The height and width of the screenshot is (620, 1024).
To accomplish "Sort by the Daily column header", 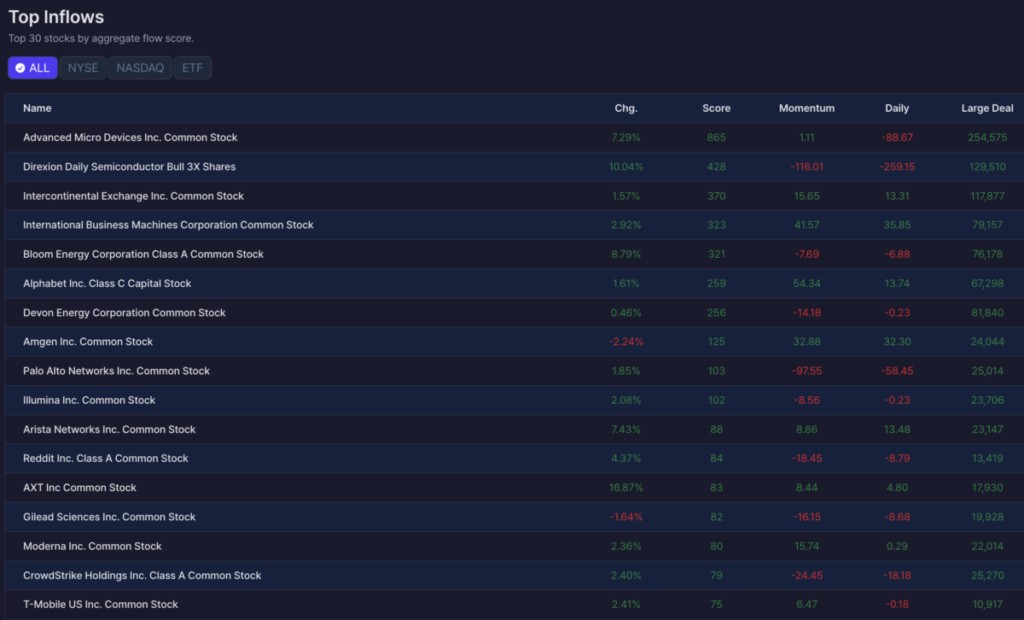I will [897, 108].
